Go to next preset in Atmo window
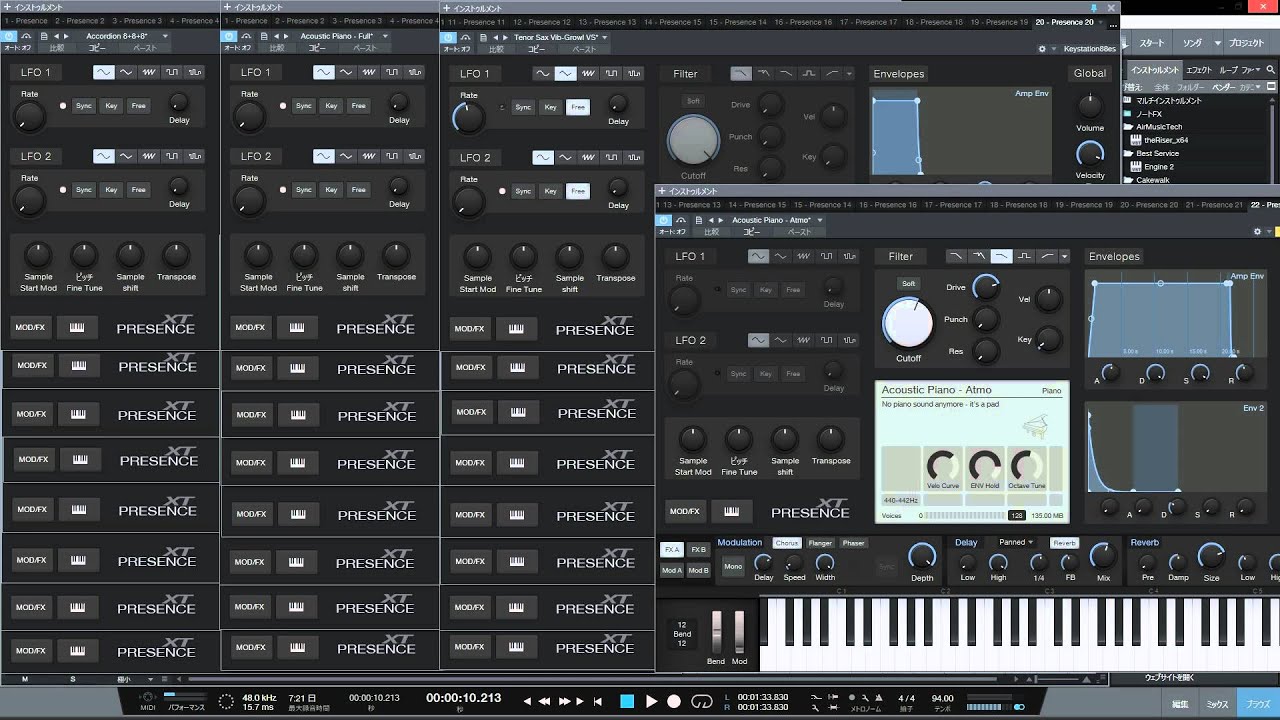Image resolution: width=1280 pixels, height=720 pixels. [721, 220]
